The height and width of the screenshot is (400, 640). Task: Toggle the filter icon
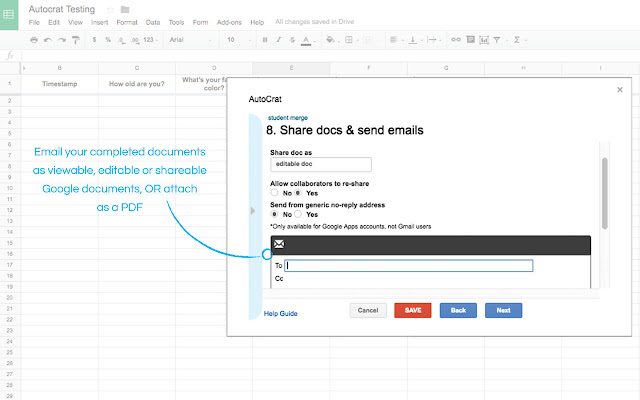click(x=497, y=40)
